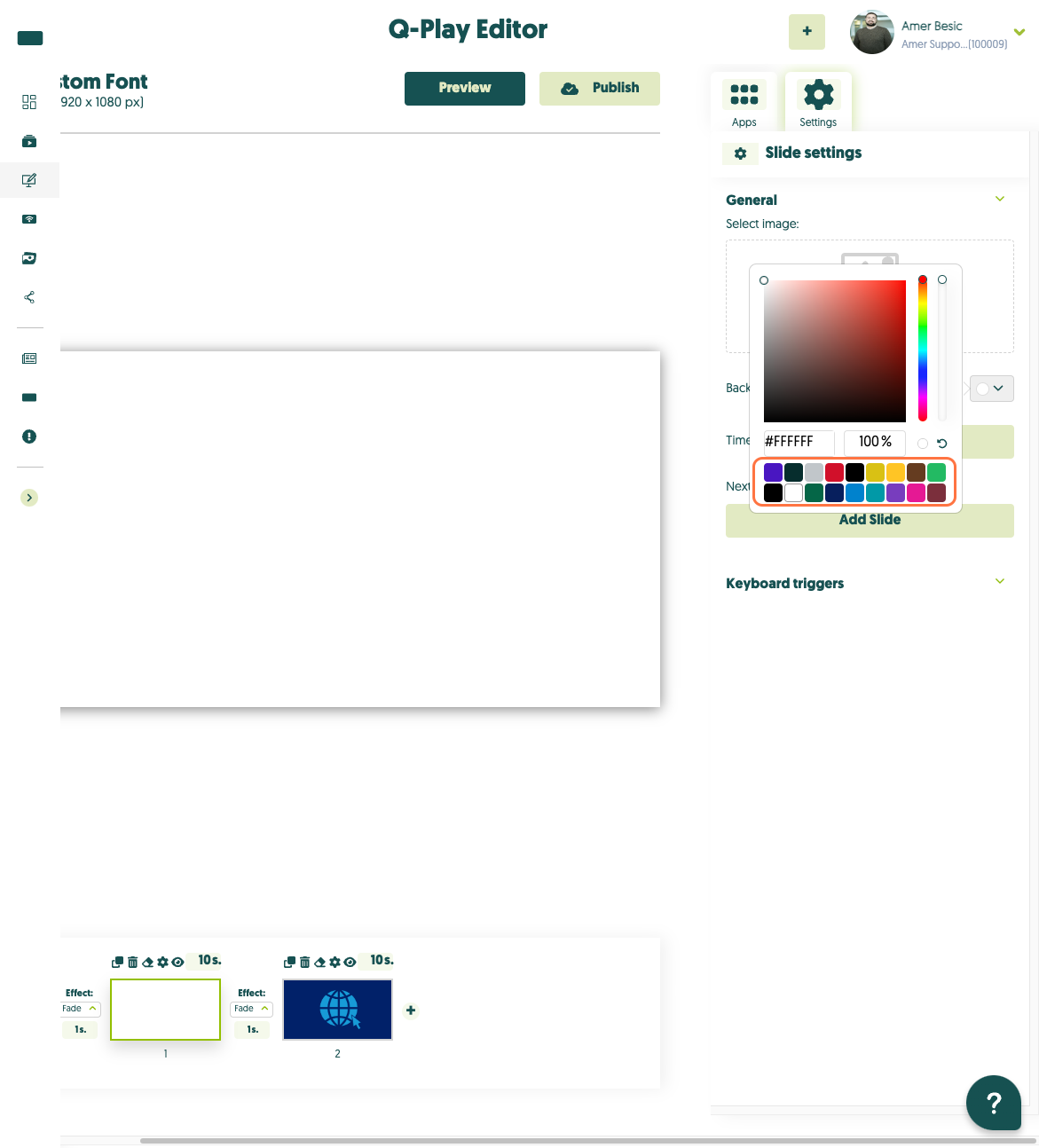Click the opacity slider bar in picker
Image resolution: width=1039 pixels, height=1148 pixels.
coord(942,350)
